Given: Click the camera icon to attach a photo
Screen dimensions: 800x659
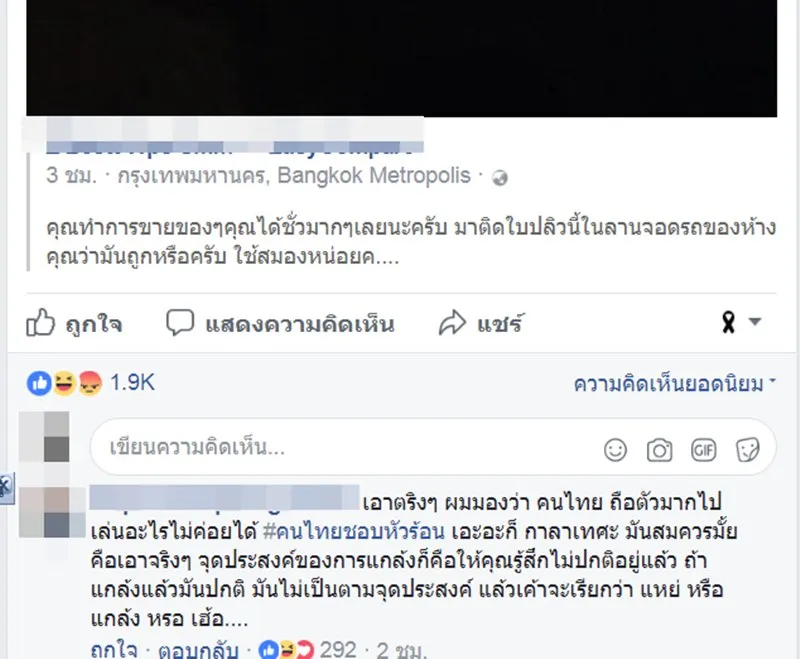Looking at the screenshot, I should click(x=659, y=450).
